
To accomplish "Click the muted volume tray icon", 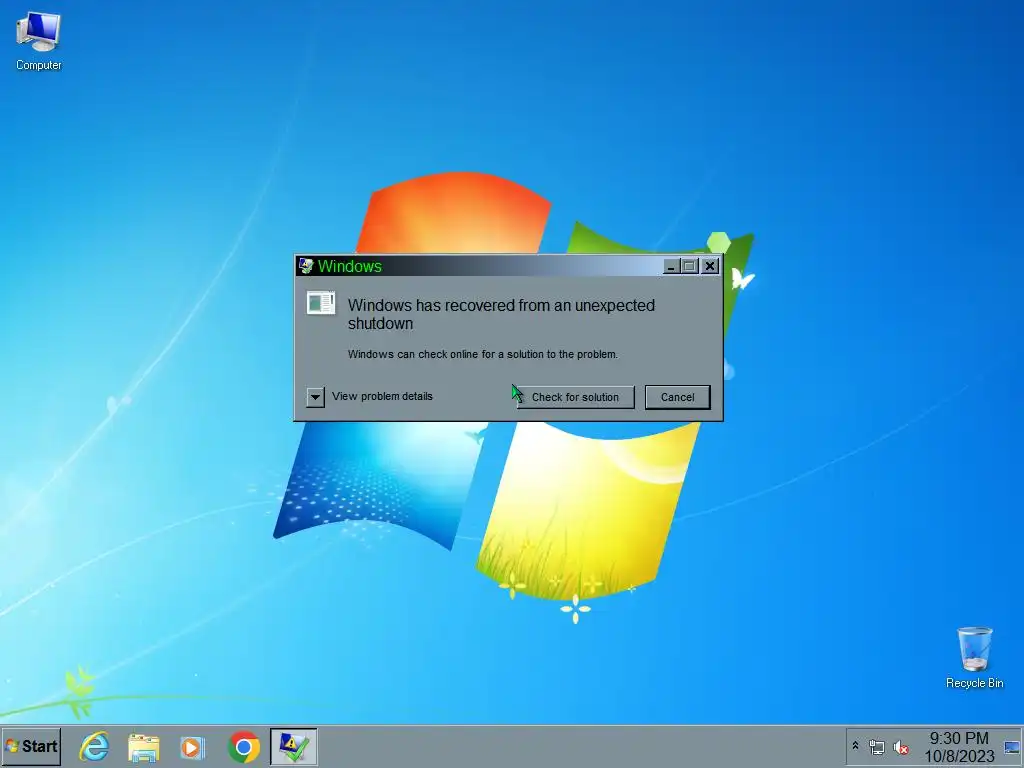I will point(901,747).
